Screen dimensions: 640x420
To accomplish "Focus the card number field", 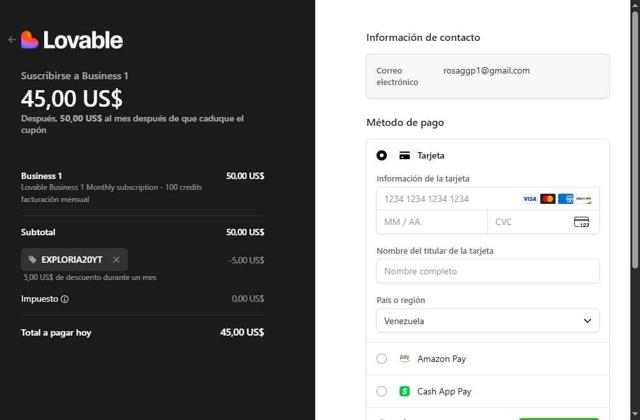I will point(488,199).
